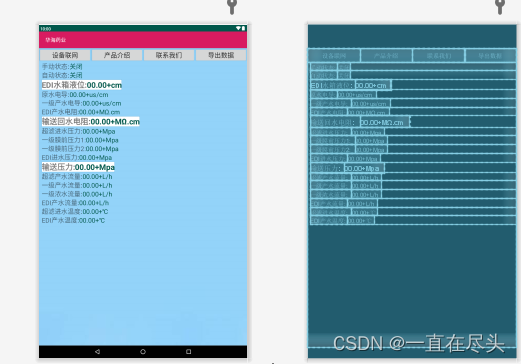The image size is (521, 364).
Task: Click the 设备联网 button in design view
Action: pyautogui.click(x=65, y=55)
